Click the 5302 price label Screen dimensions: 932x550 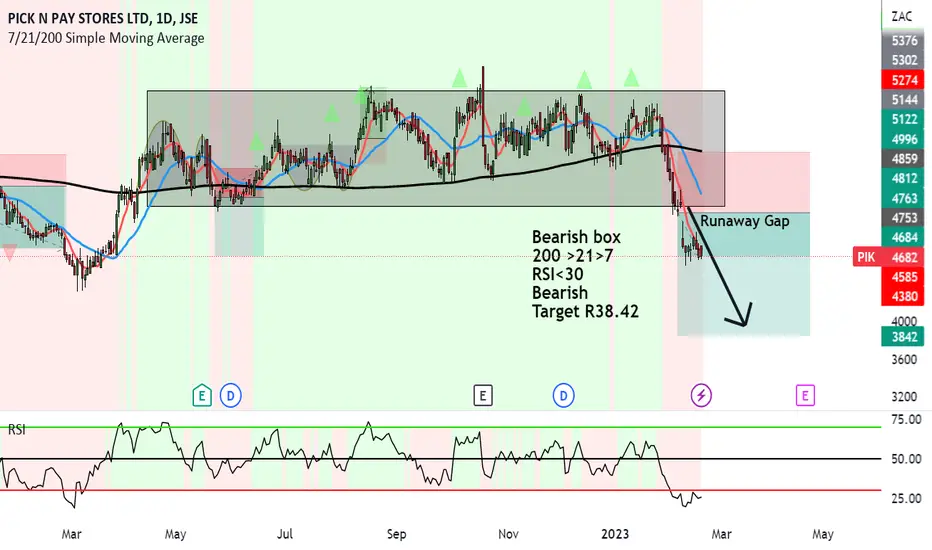904,60
